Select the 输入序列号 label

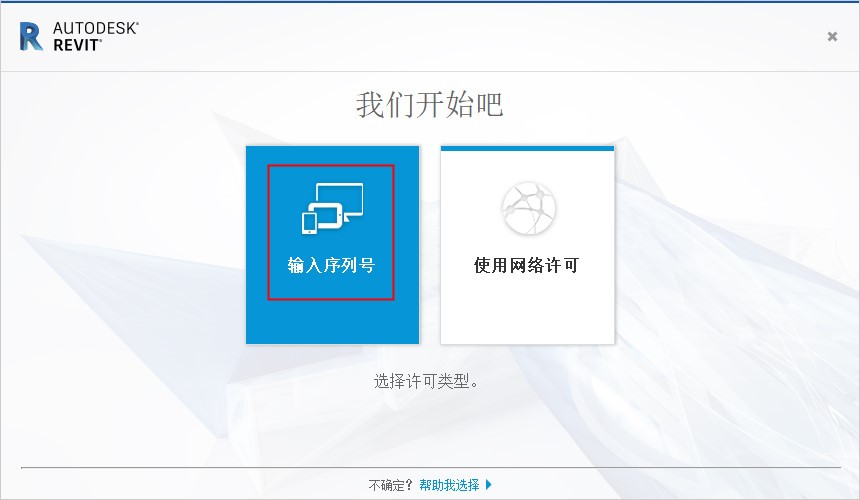(x=331, y=266)
